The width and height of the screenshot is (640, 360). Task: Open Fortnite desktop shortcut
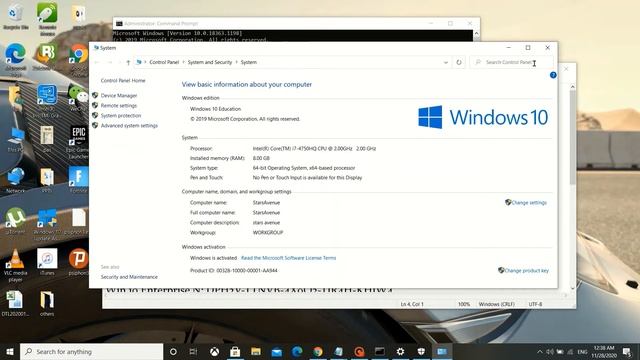point(78,180)
